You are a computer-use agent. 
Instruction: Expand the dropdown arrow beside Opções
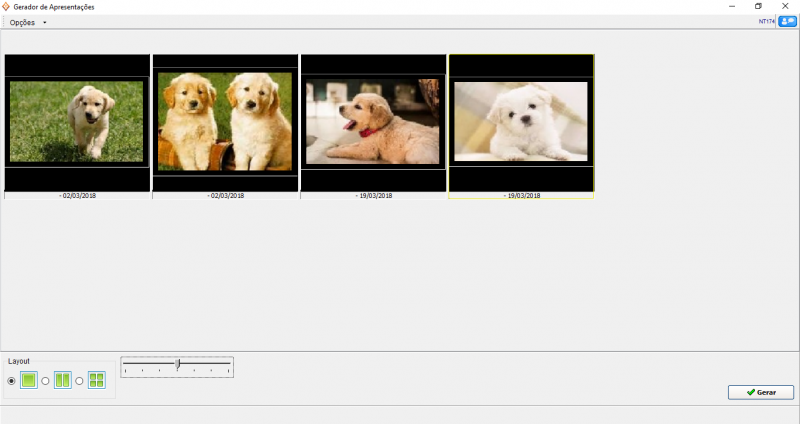pyautogui.click(x=45, y=22)
